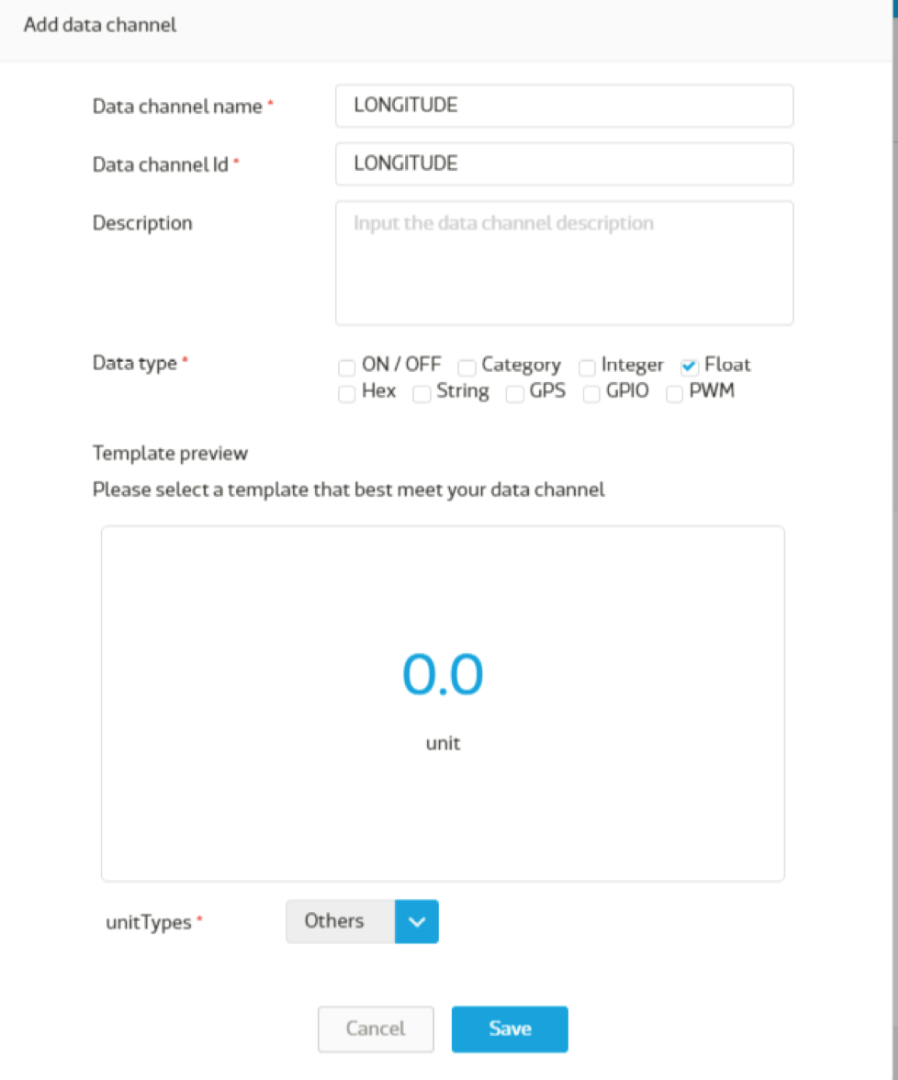Click the Add data channel dialog title
This screenshot has height=1080, width=898.
tap(99, 24)
